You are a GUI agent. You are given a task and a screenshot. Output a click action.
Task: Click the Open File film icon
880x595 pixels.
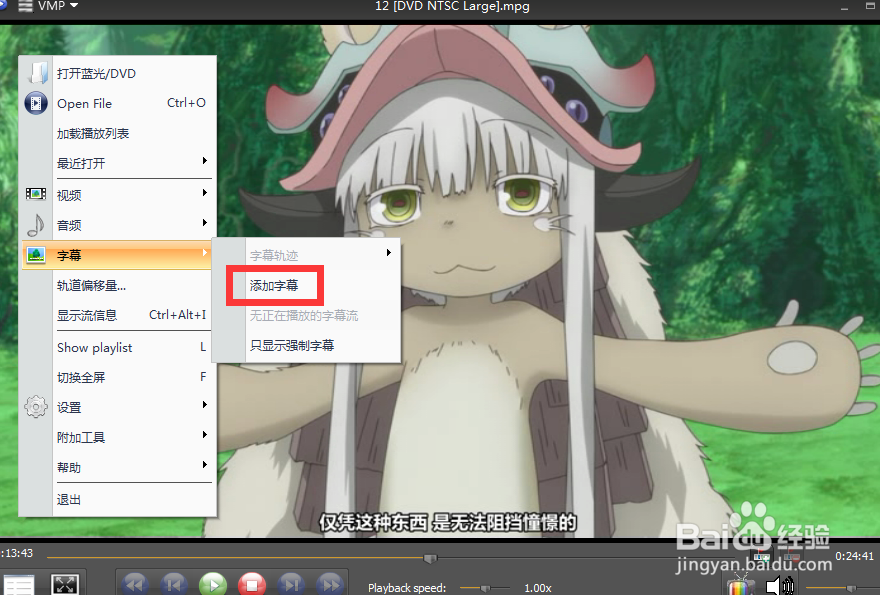click(36, 103)
